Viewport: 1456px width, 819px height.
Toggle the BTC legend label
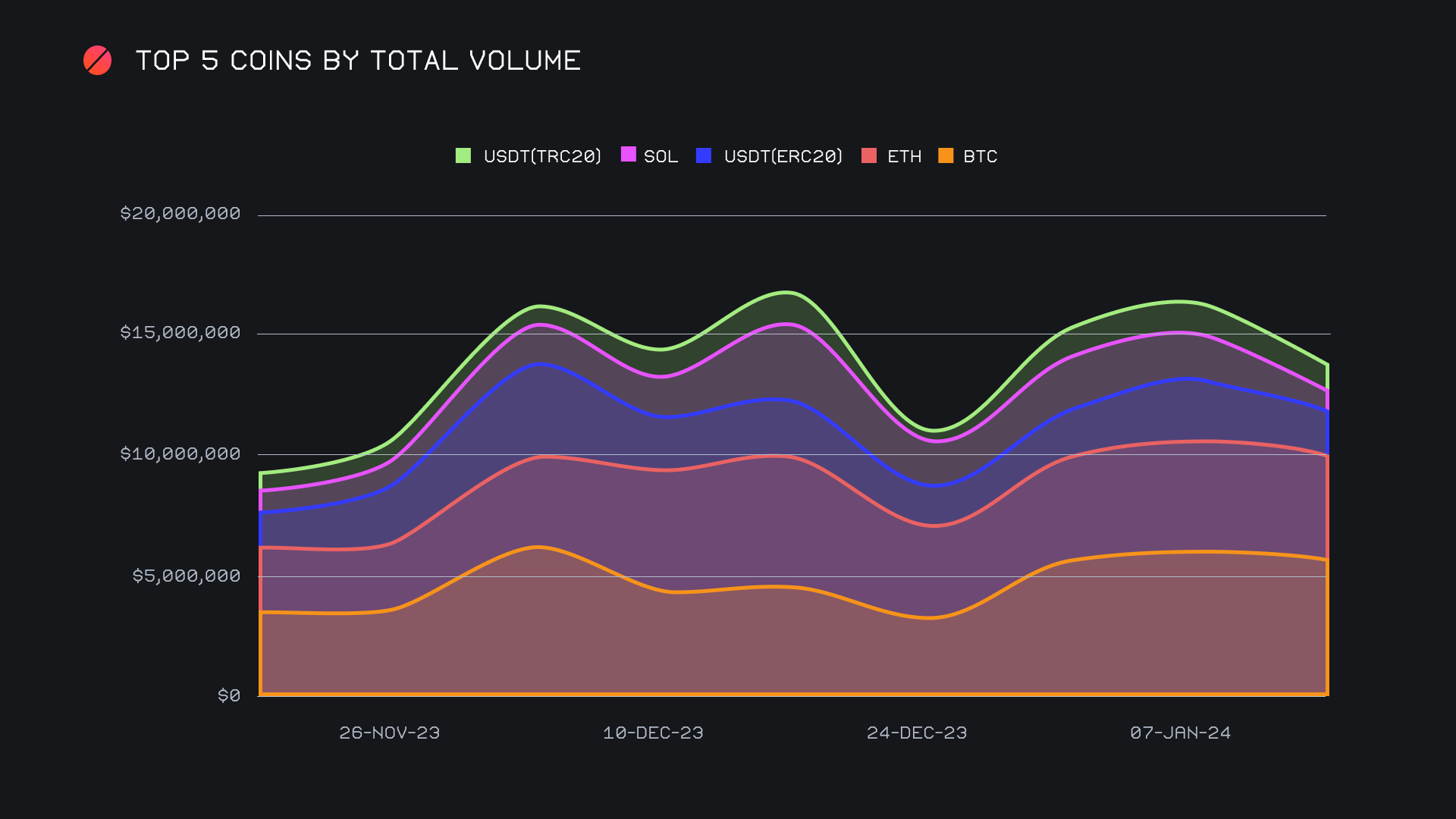coord(980,156)
